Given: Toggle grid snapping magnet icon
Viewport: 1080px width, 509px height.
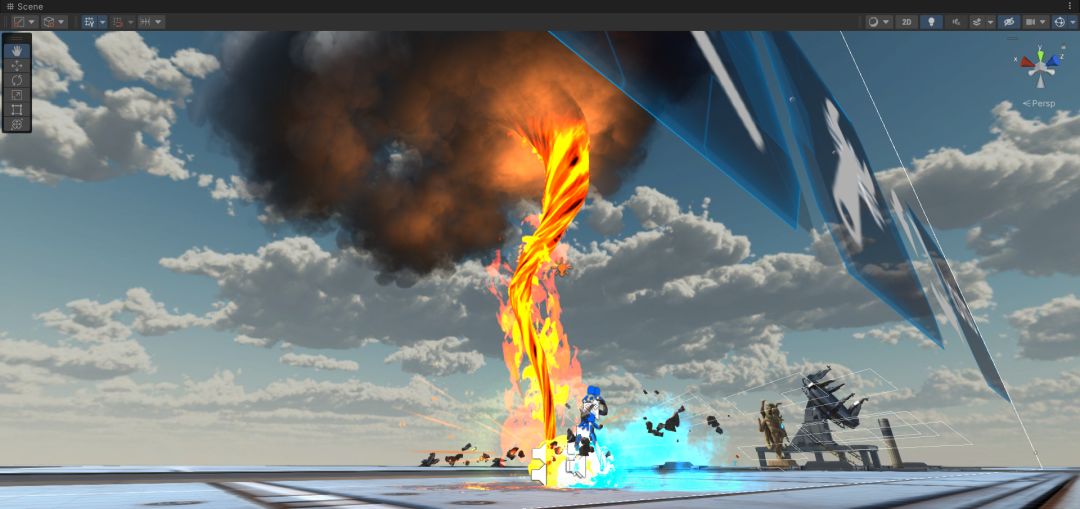Looking at the screenshot, I should coord(118,22).
